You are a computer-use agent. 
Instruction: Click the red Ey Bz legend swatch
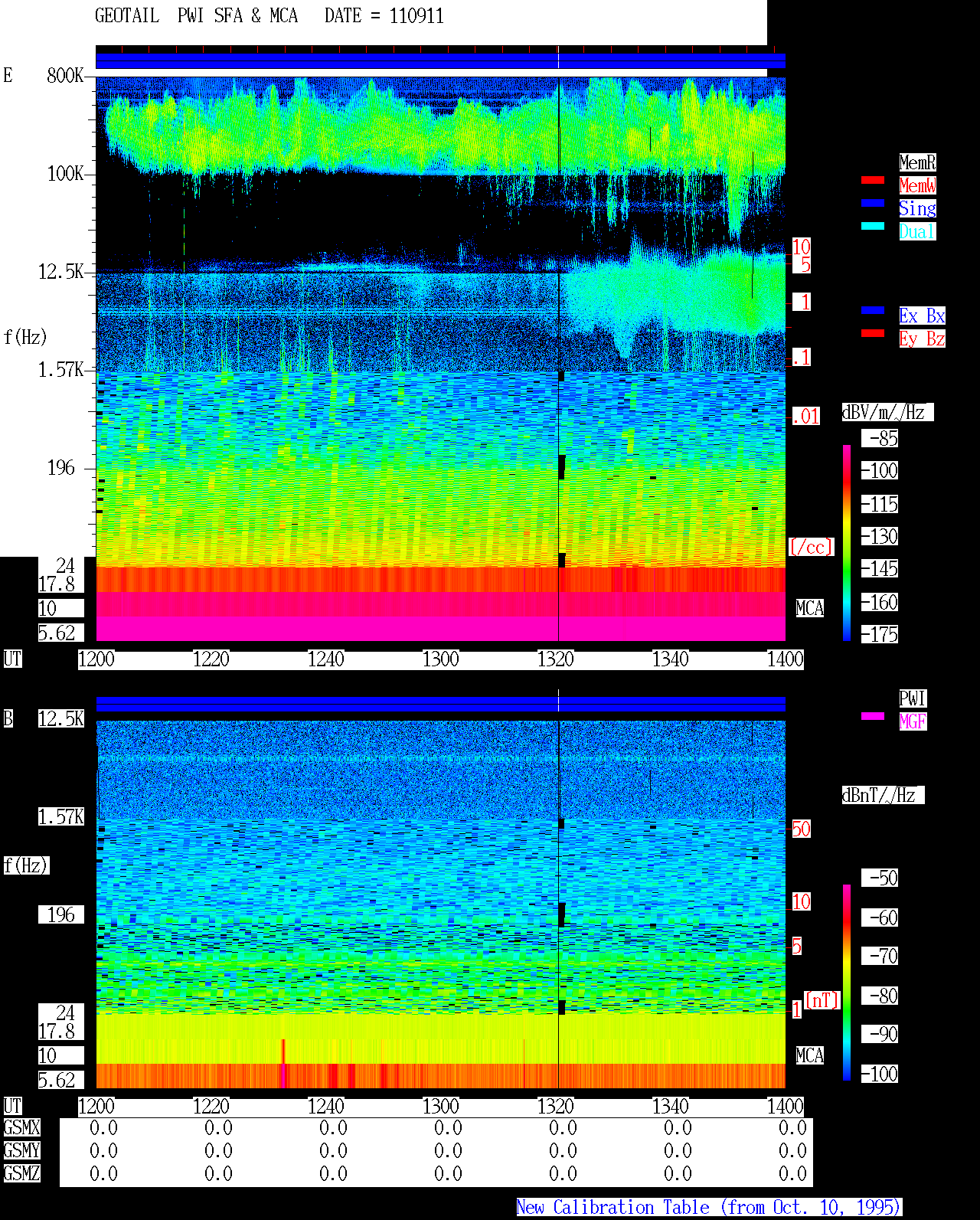point(873,333)
